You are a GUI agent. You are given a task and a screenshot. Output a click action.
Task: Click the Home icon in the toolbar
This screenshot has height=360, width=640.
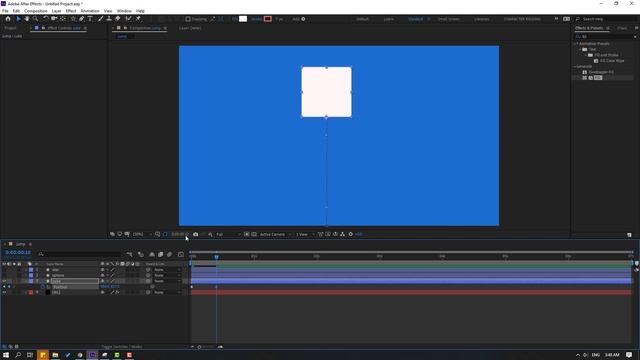pos(8,19)
